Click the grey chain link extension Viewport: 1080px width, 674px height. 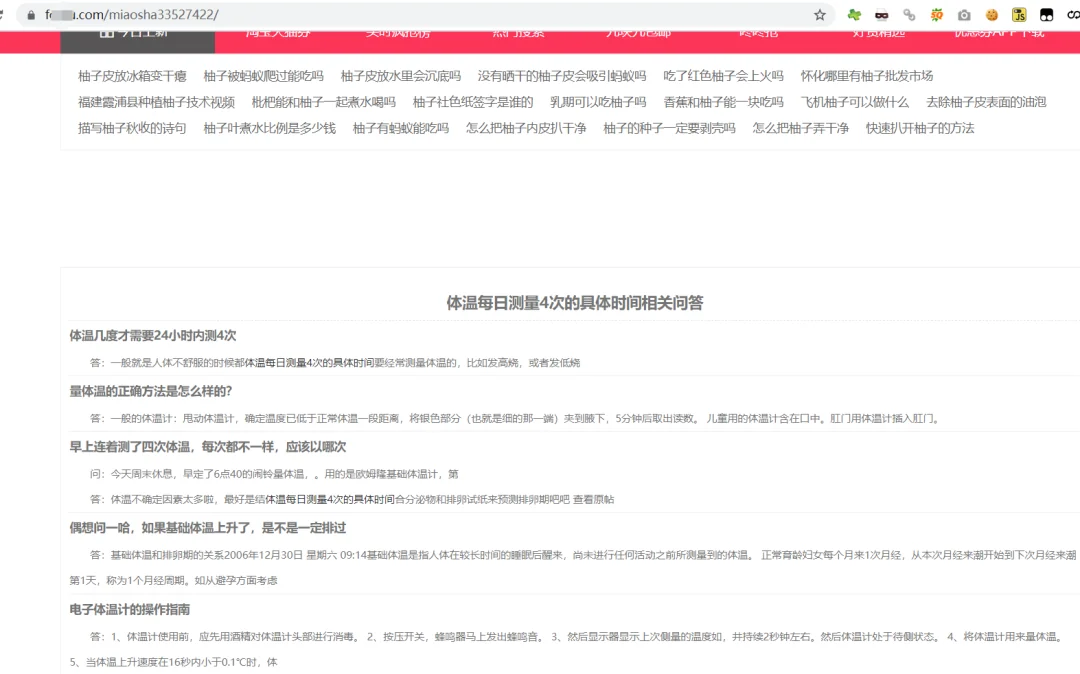click(x=909, y=14)
